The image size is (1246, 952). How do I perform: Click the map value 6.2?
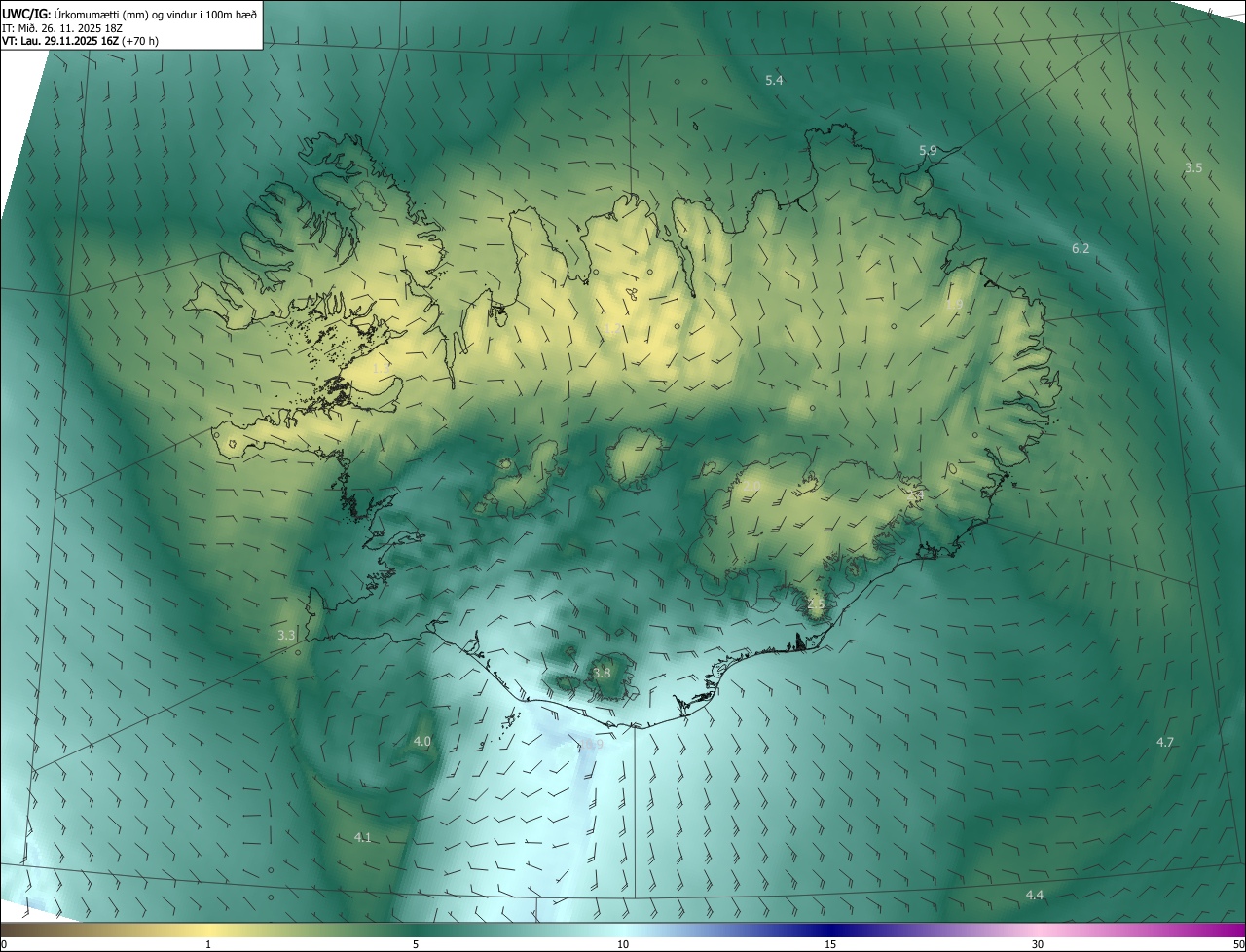click(x=1081, y=248)
